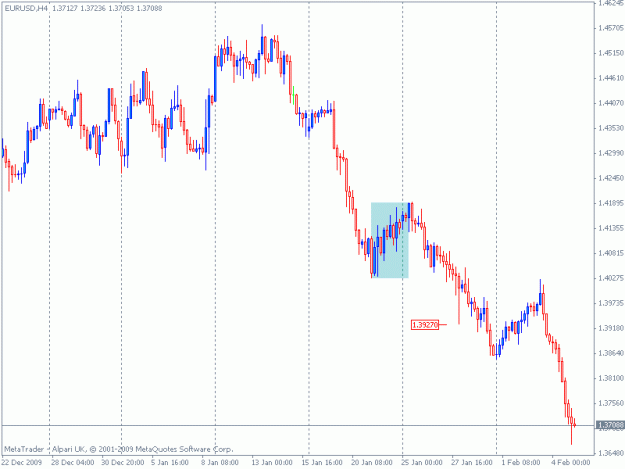The width and height of the screenshot is (625, 469).
Task: Click time axis label 4 Feb 00:00
Action: tap(570, 462)
